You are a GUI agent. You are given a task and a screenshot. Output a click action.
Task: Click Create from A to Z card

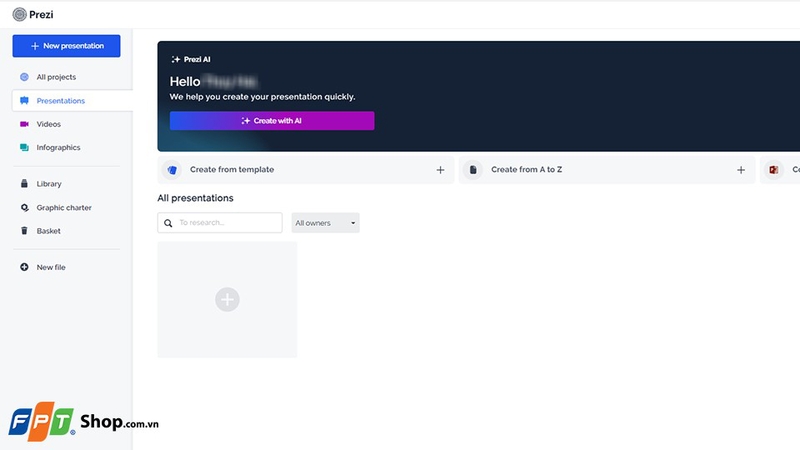pos(607,169)
